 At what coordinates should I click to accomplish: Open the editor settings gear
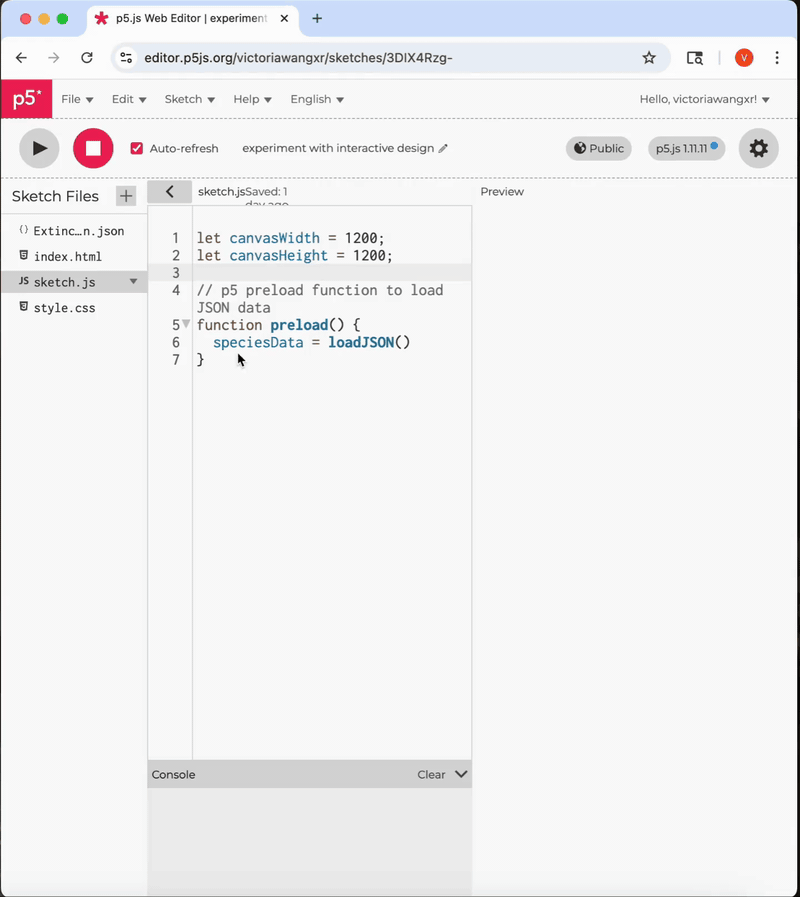pyautogui.click(x=758, y=148)
